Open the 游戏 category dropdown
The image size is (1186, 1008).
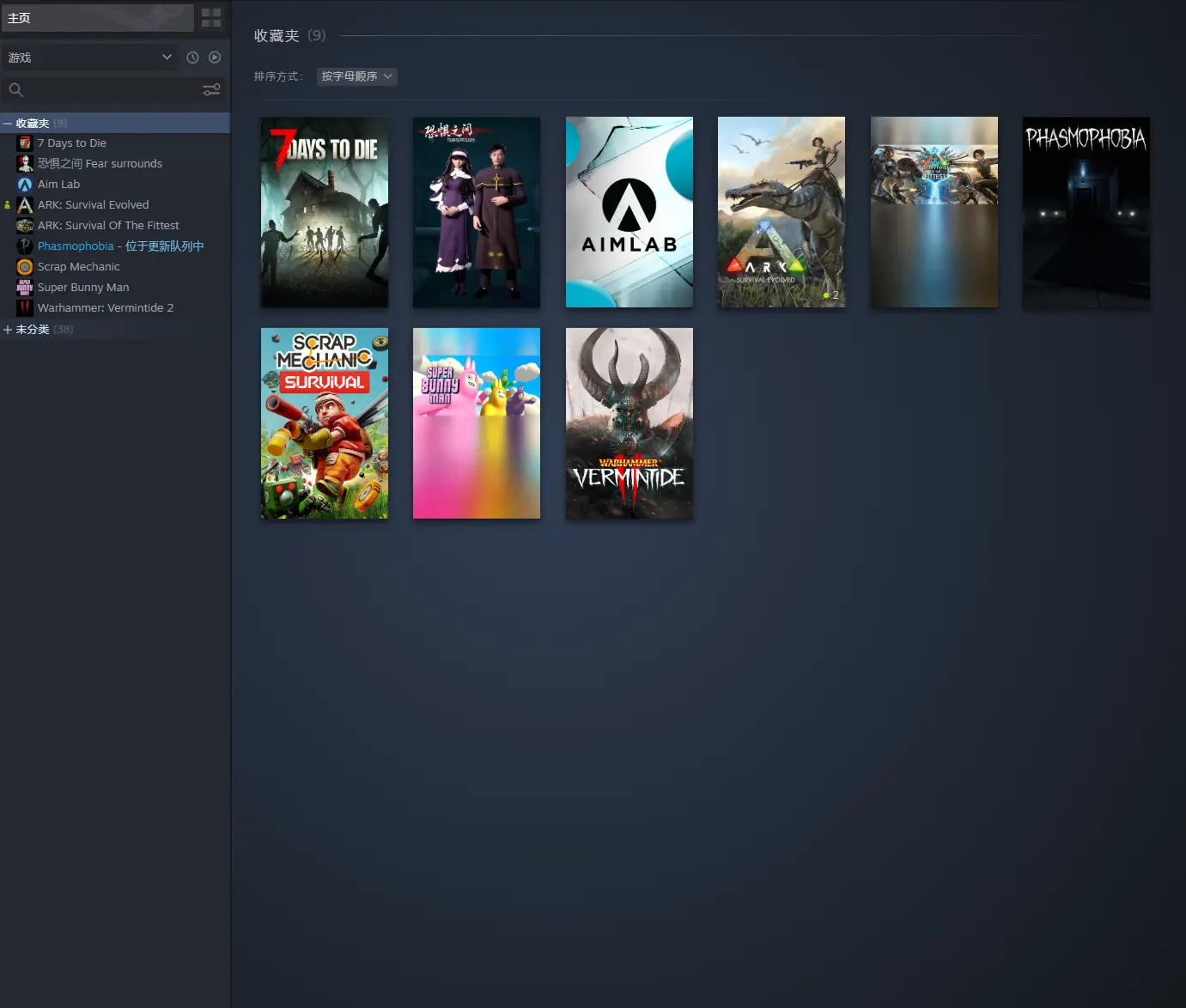[x=90, y=58]
